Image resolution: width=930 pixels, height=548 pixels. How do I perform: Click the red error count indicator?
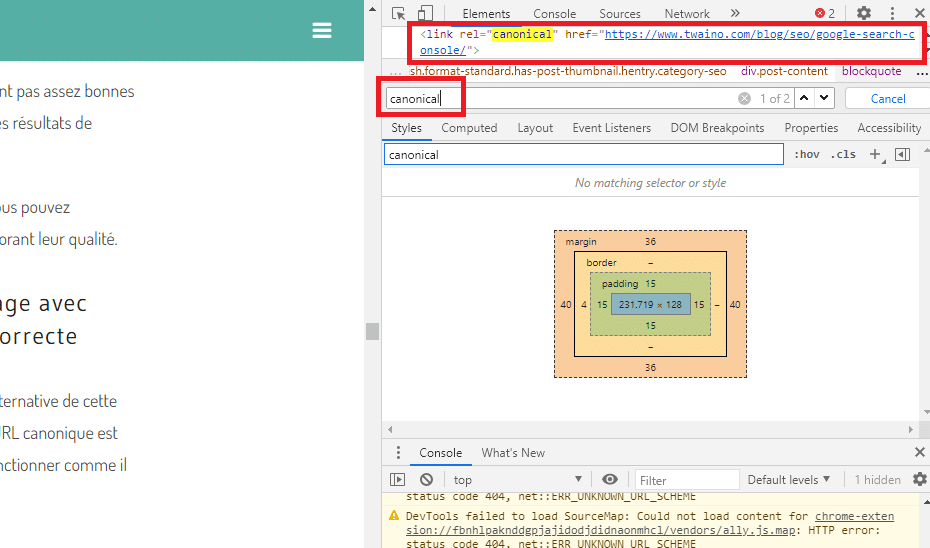coord(824,13)
